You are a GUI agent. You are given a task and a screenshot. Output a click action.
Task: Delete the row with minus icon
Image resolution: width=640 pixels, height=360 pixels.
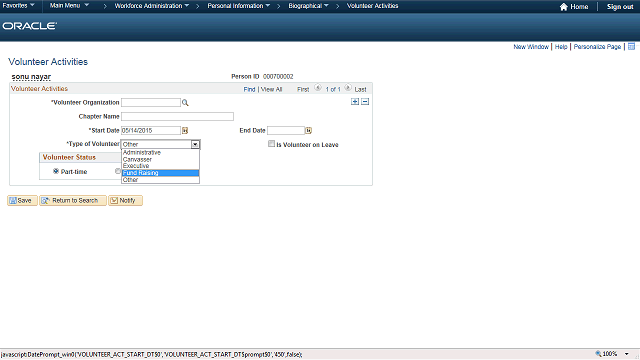point(365,102)
